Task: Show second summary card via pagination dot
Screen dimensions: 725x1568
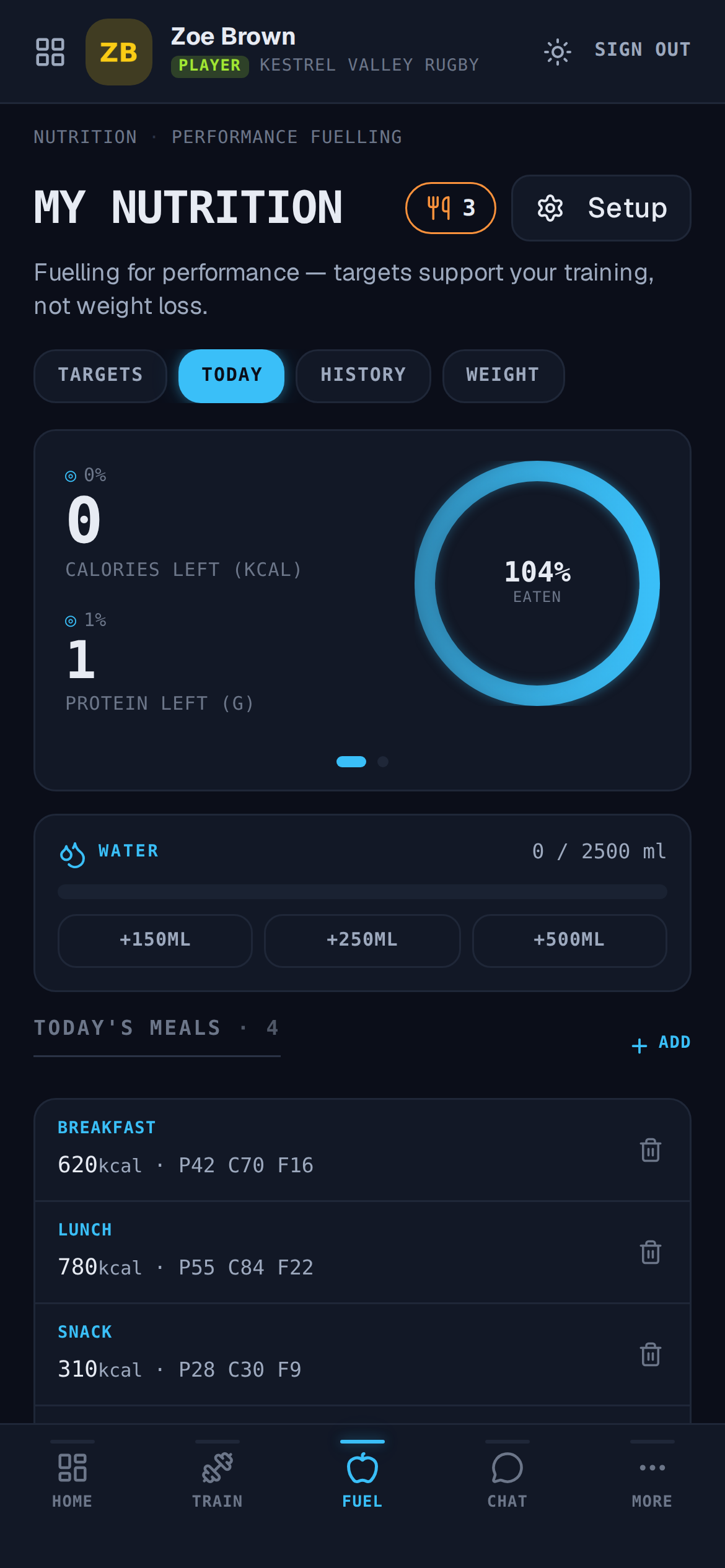Action: 383,762
